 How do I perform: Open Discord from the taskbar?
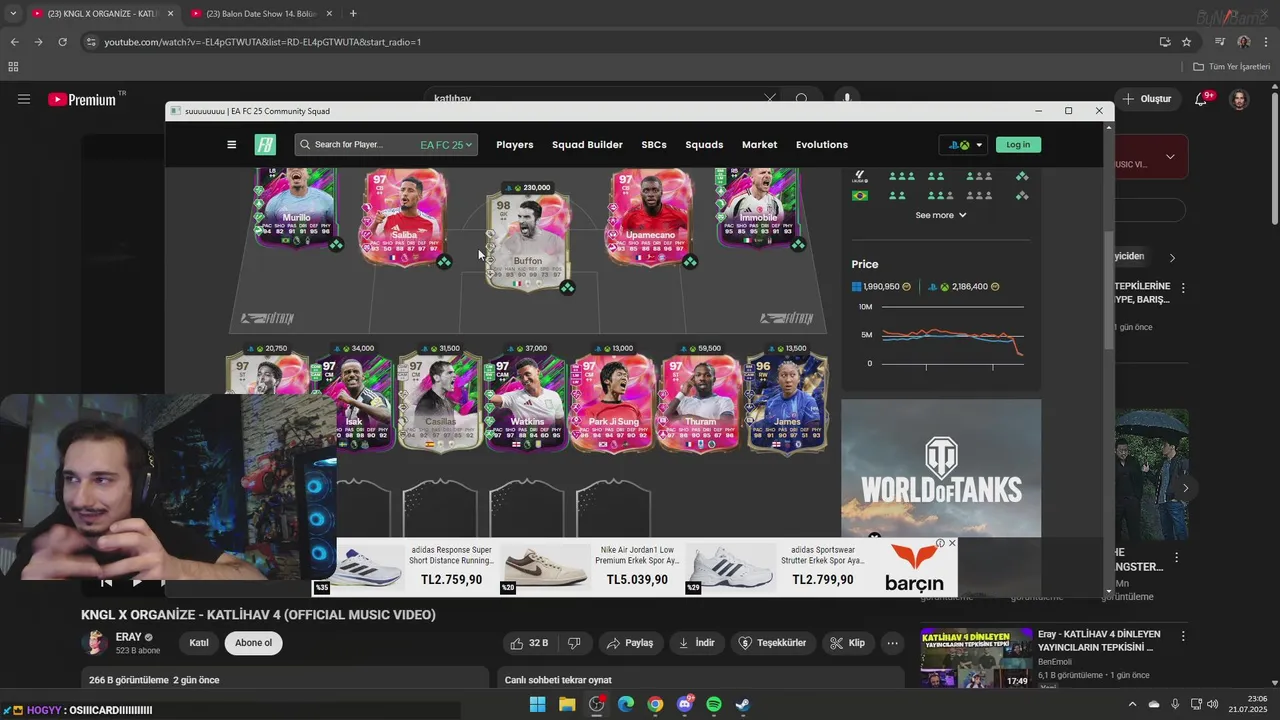pyautogui.click(x=685, y=704)
